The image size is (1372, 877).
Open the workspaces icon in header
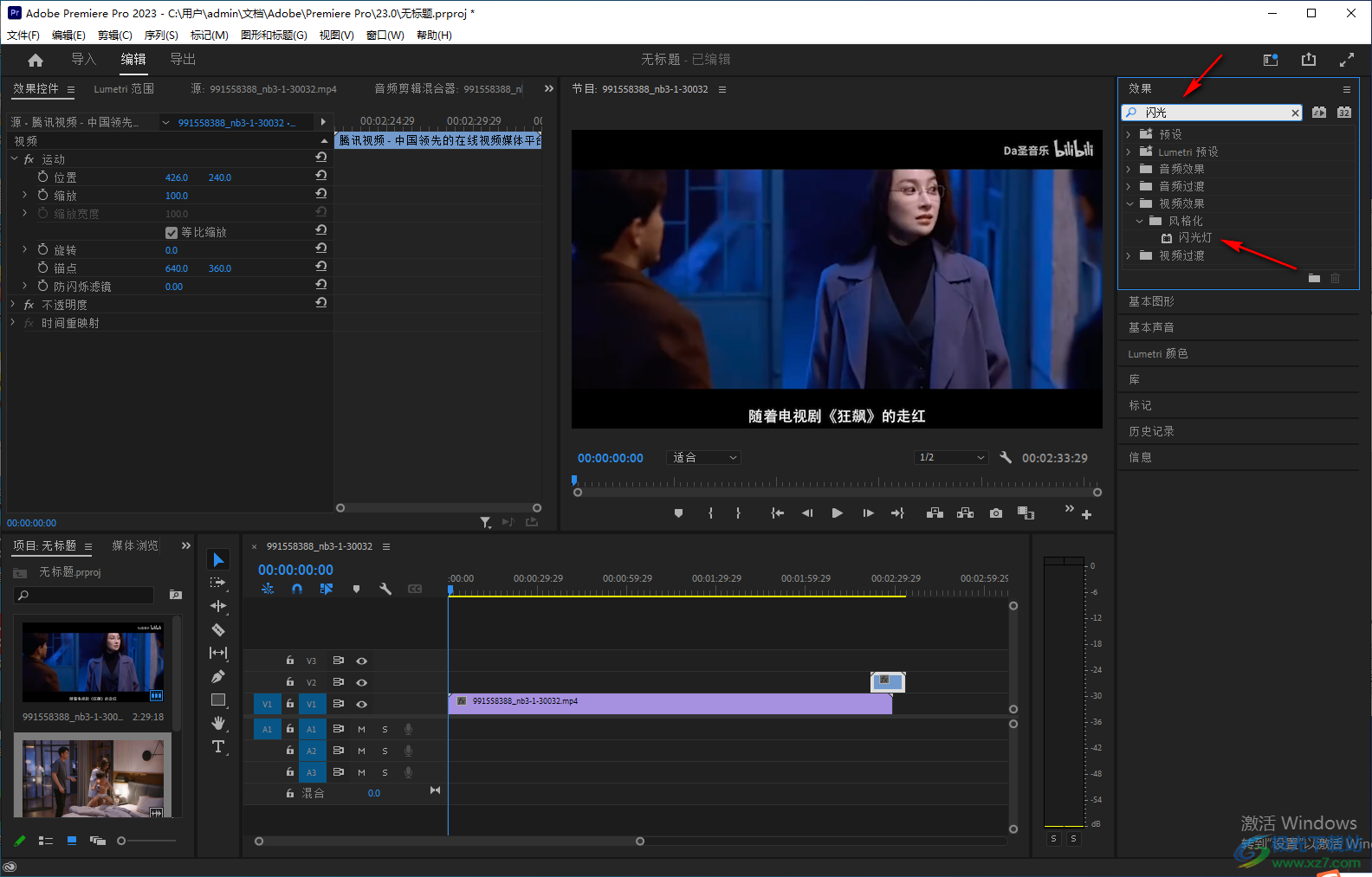point(1271,60)
